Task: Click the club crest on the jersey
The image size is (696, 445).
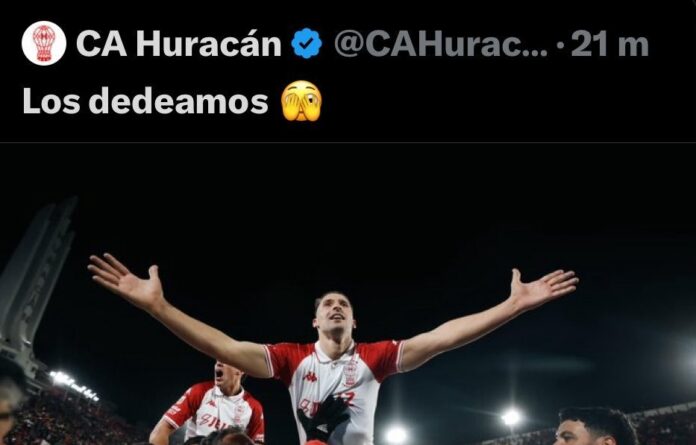Action: pos(350,373)
